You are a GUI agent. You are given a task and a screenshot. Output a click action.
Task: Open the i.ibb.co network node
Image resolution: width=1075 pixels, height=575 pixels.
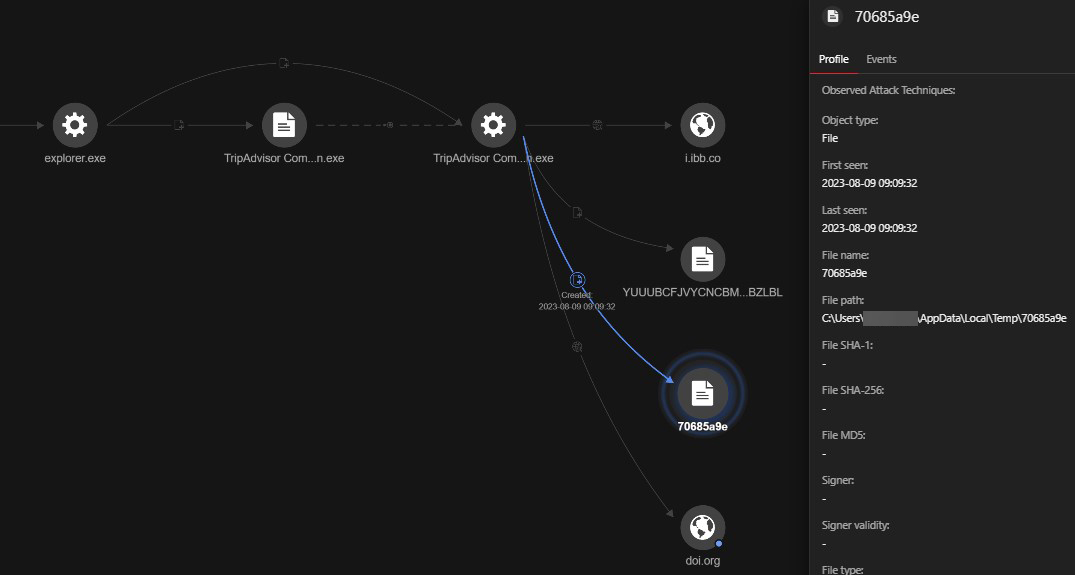[702, 125]
